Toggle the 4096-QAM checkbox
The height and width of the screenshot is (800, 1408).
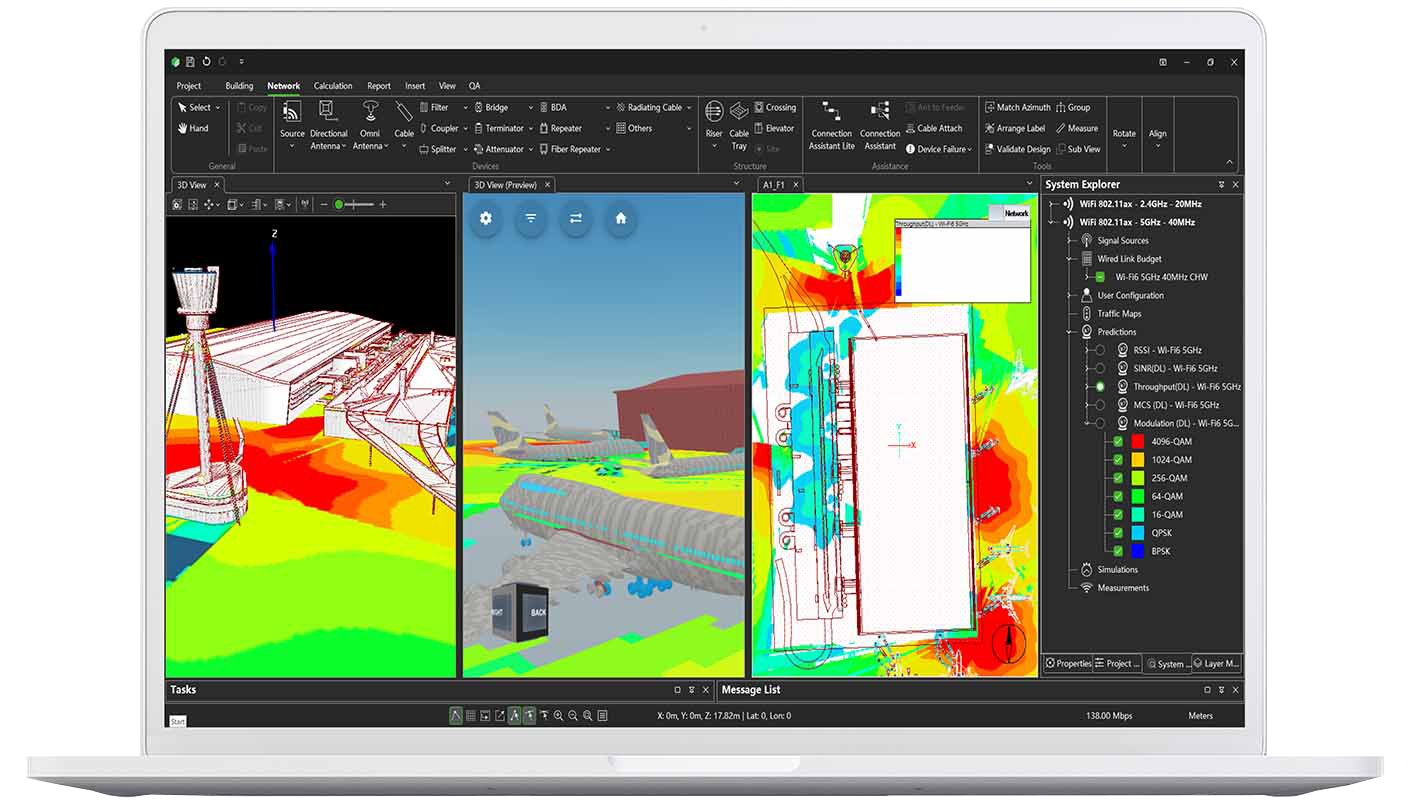pos(1118,441)
